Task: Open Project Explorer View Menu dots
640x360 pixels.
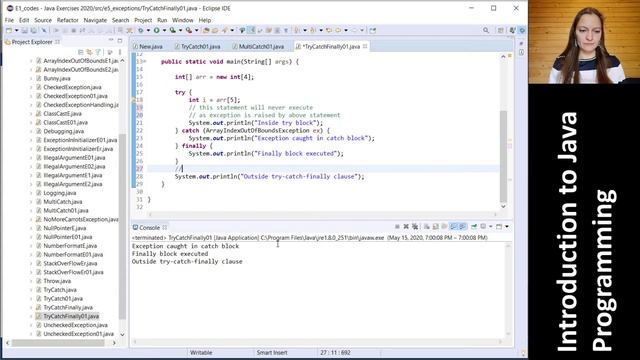Action: coord(120,52)
